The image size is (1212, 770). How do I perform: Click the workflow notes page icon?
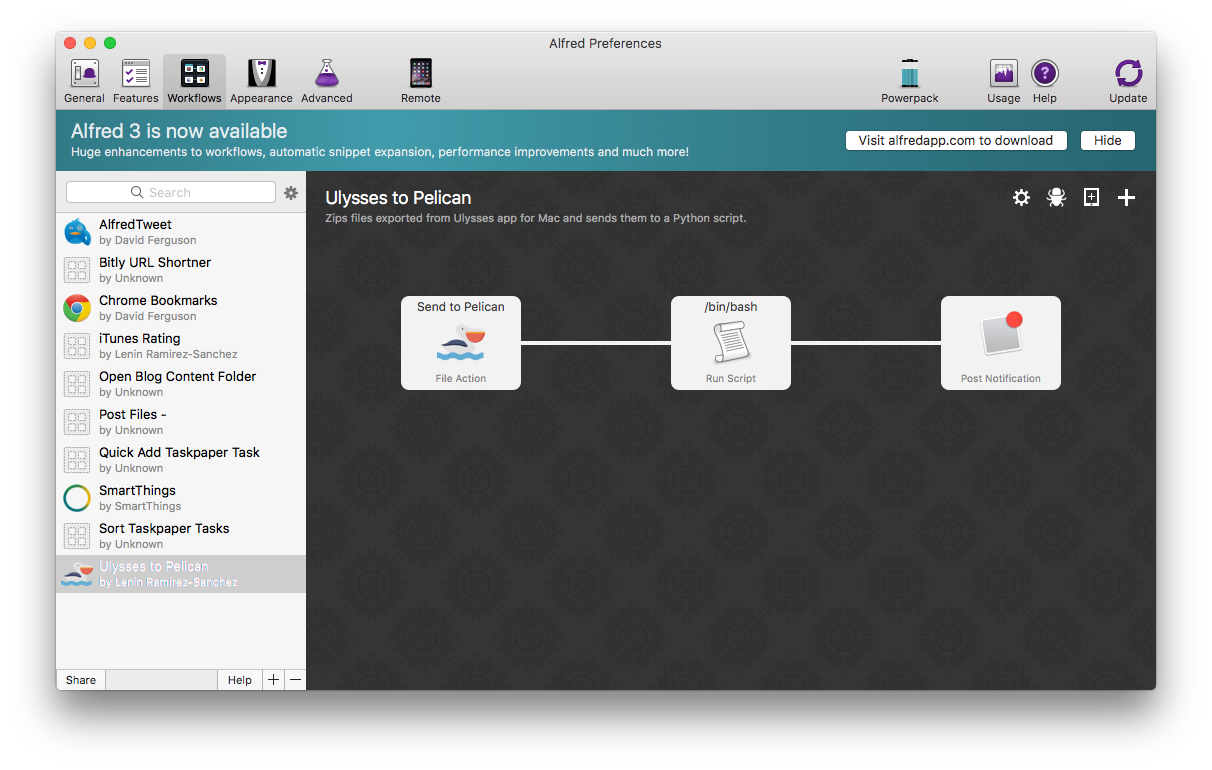click(1091, 198)
